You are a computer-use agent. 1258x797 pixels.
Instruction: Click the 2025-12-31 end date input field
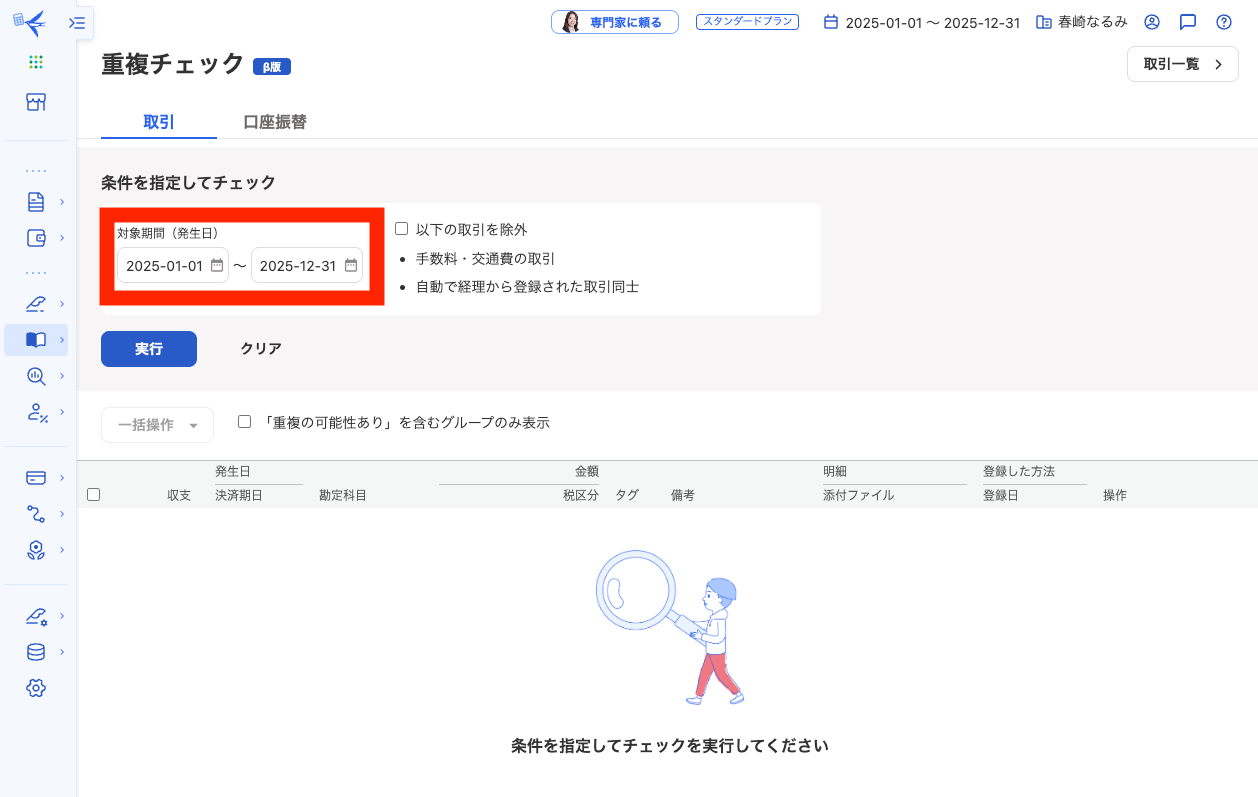297,265
